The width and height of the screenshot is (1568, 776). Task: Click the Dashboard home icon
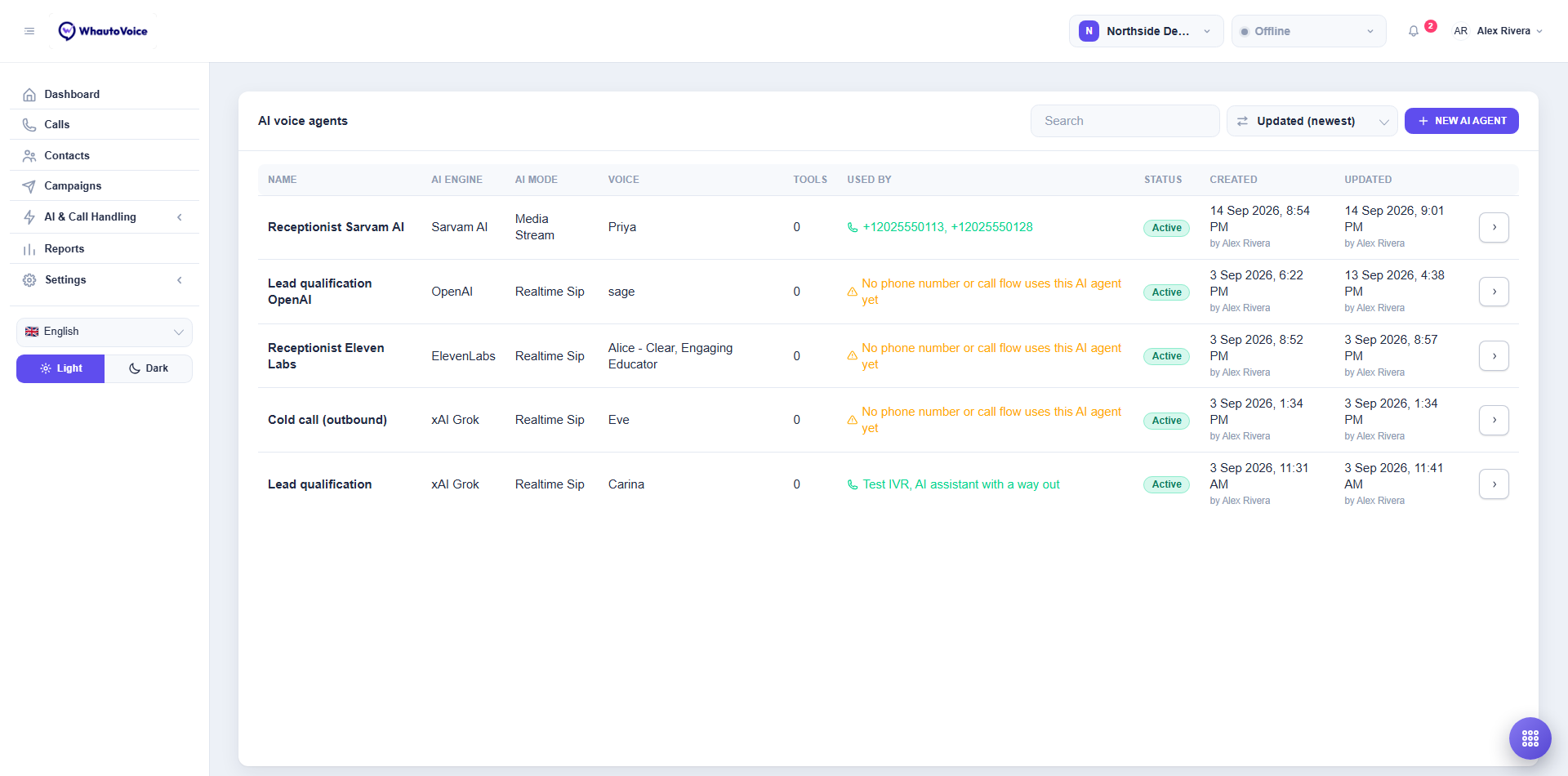[29, 95]
